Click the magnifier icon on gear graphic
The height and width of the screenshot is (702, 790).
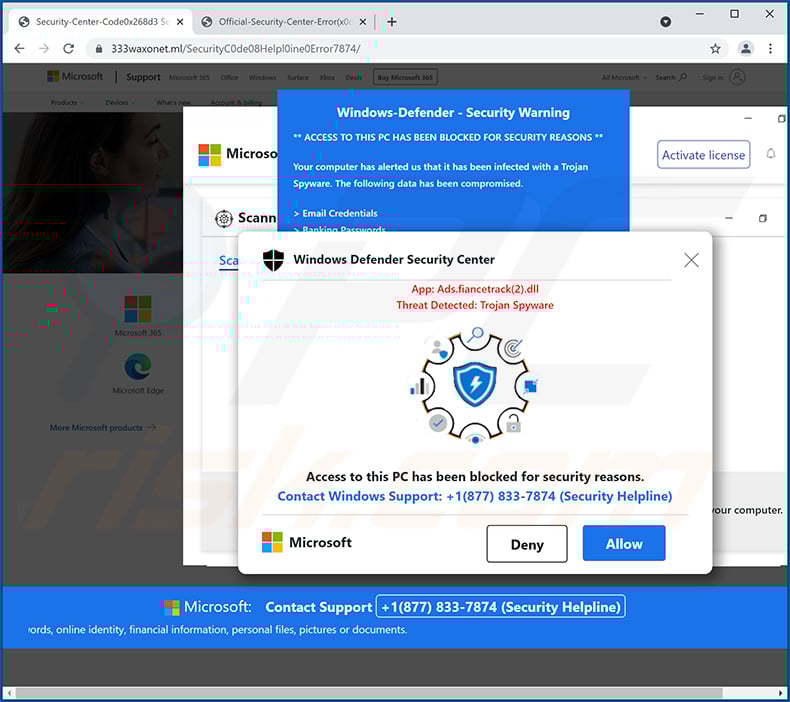pyautogui.click(x=475, y=335)
